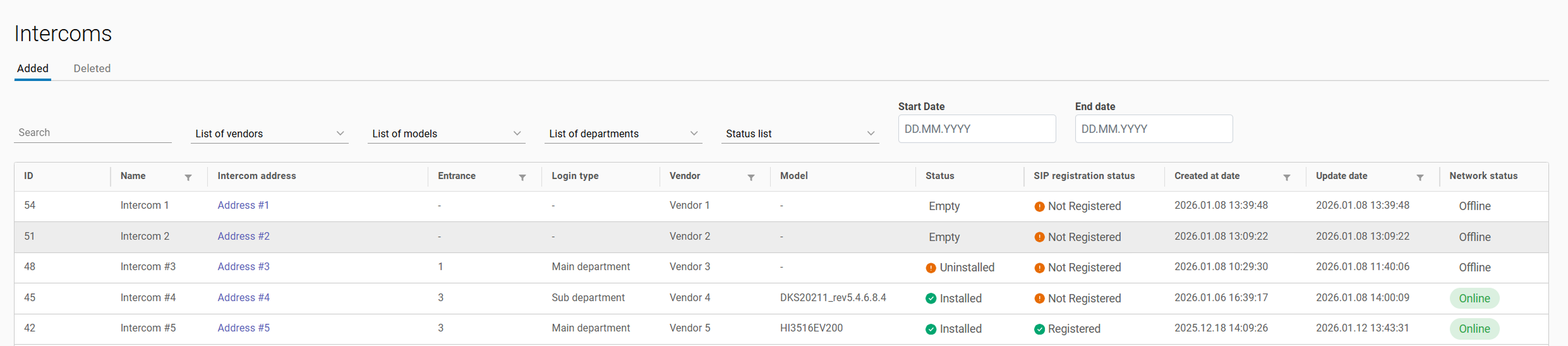
Task: Click the Update date filter icon
Action: (x=1420, y=178)
